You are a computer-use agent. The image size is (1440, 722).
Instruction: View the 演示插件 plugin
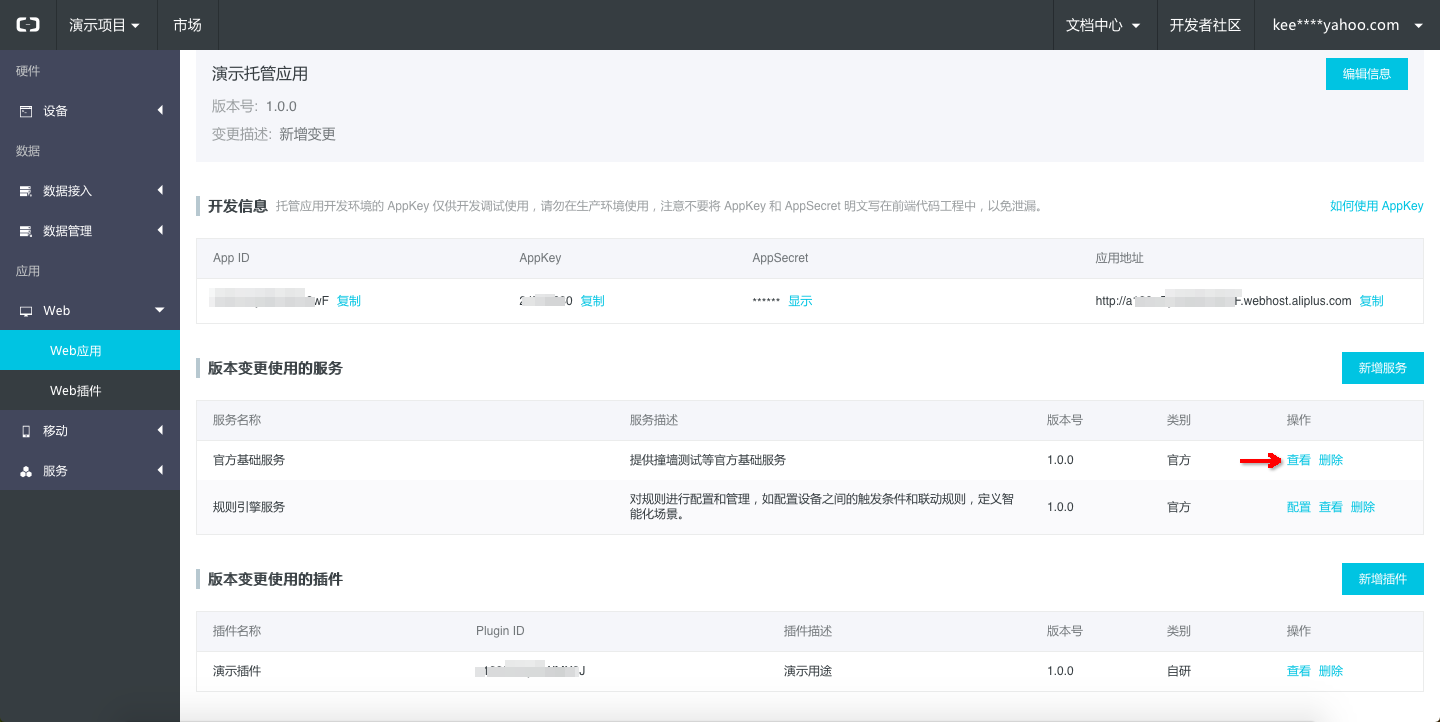pyautogui.click(x=1298, y=671)
